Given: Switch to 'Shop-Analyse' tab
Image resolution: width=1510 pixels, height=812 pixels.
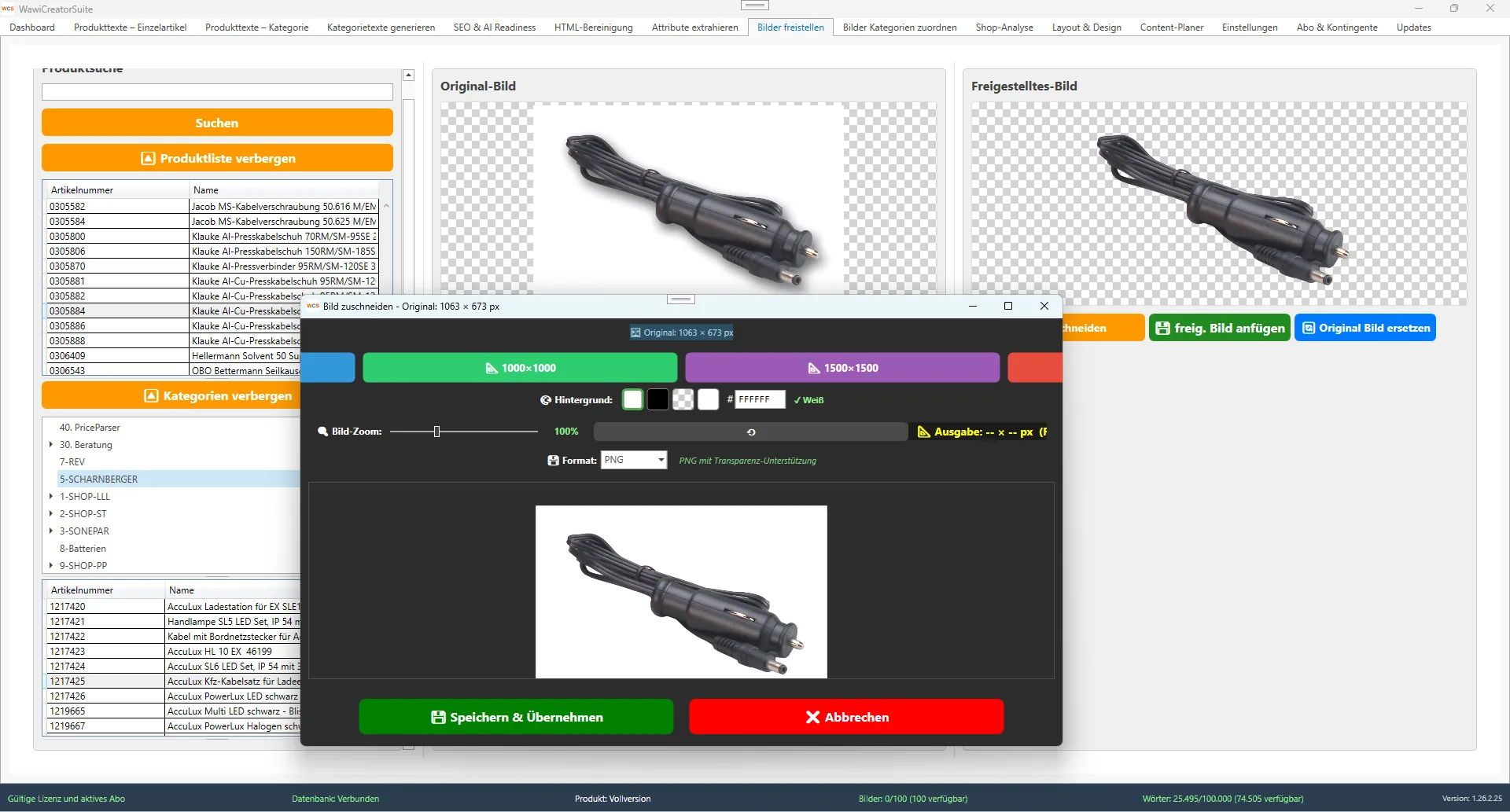Looking at the screenshot, I should (x=1004, y=28).
